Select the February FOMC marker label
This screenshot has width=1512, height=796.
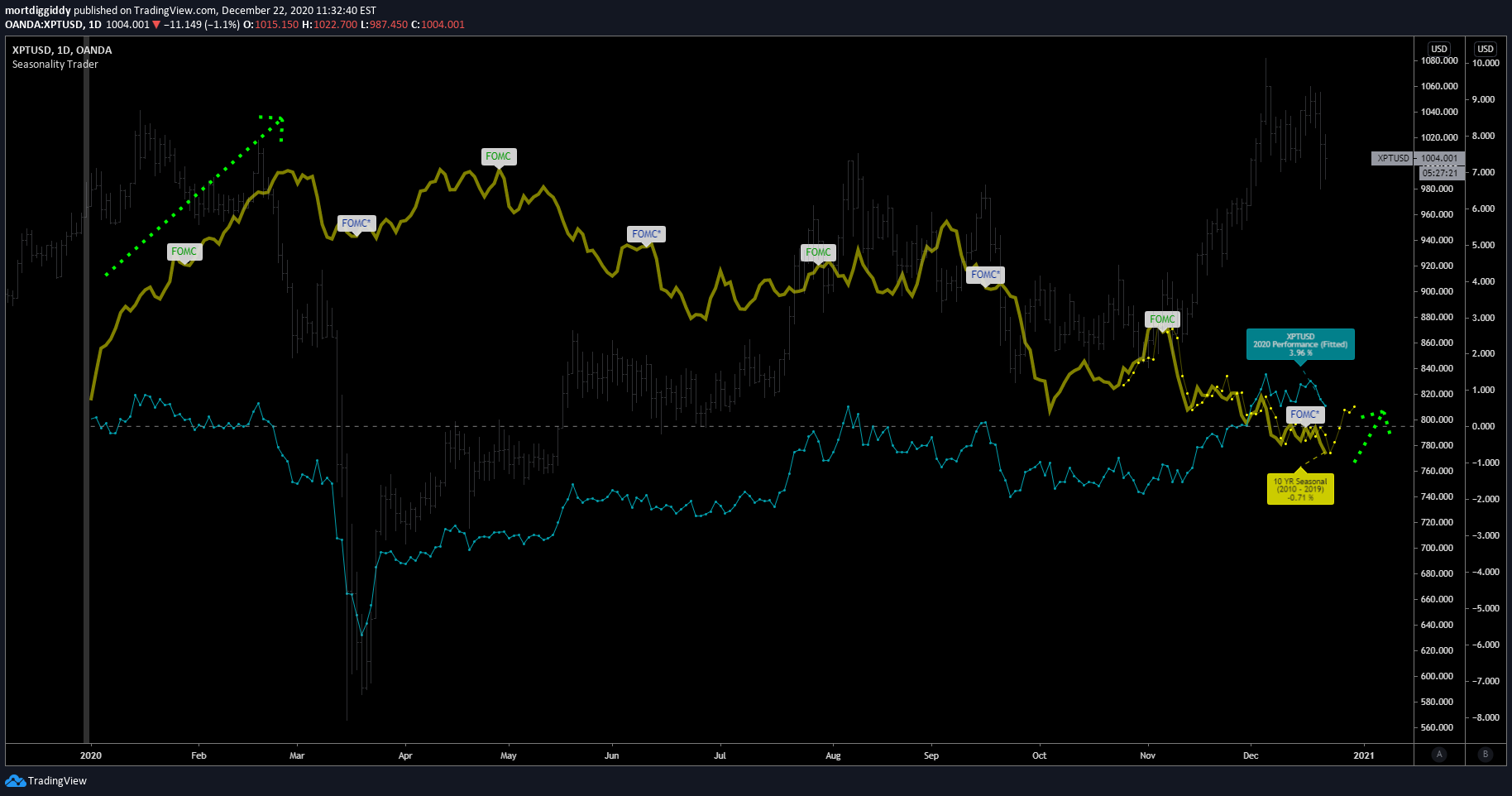tap(184, 252)
